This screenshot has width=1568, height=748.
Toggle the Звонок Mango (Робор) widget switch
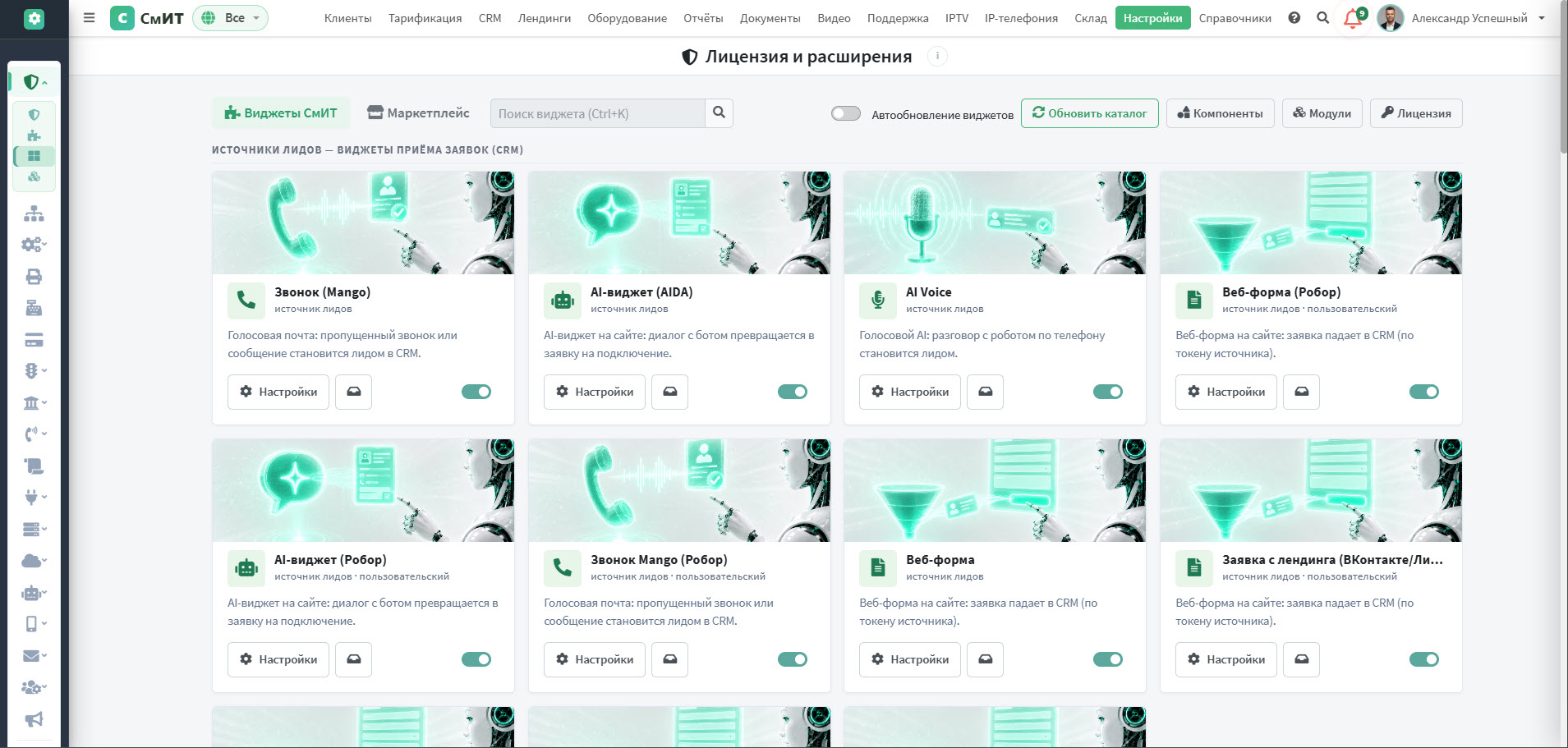tap(793, 659)
